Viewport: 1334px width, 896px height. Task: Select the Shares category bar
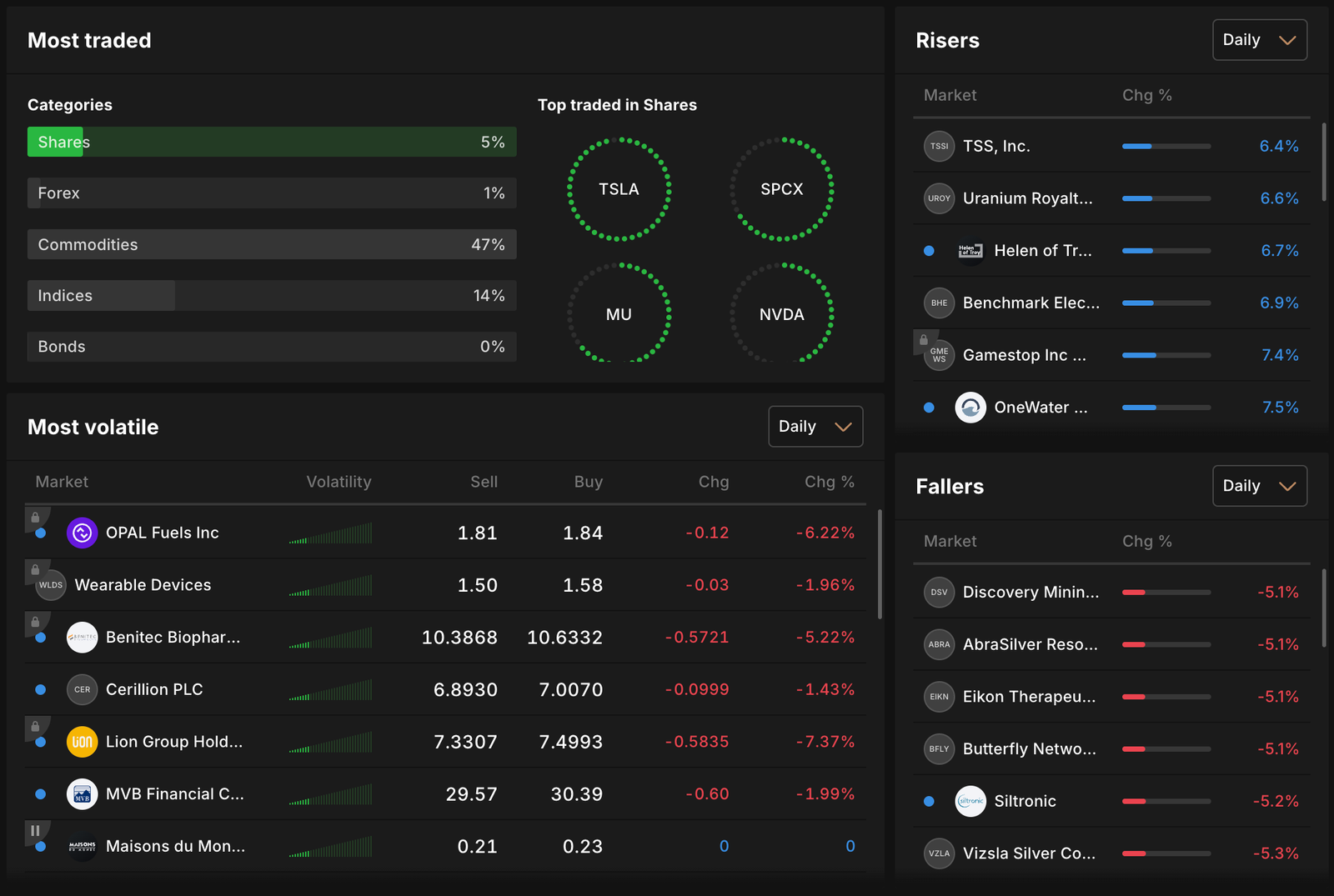[272, 142]
